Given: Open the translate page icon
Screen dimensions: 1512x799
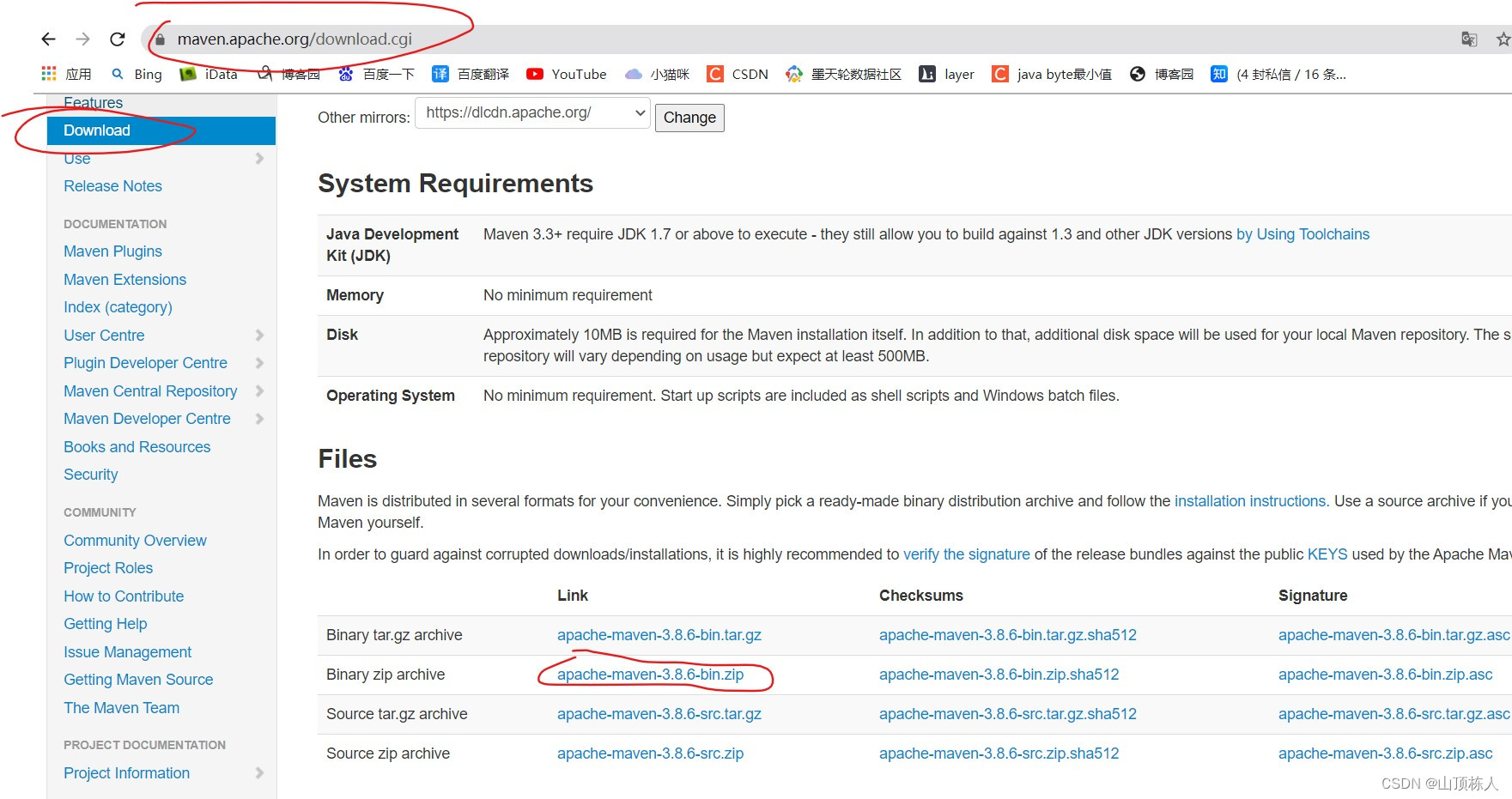Looking at the screenshot, I should [1469, 39].
